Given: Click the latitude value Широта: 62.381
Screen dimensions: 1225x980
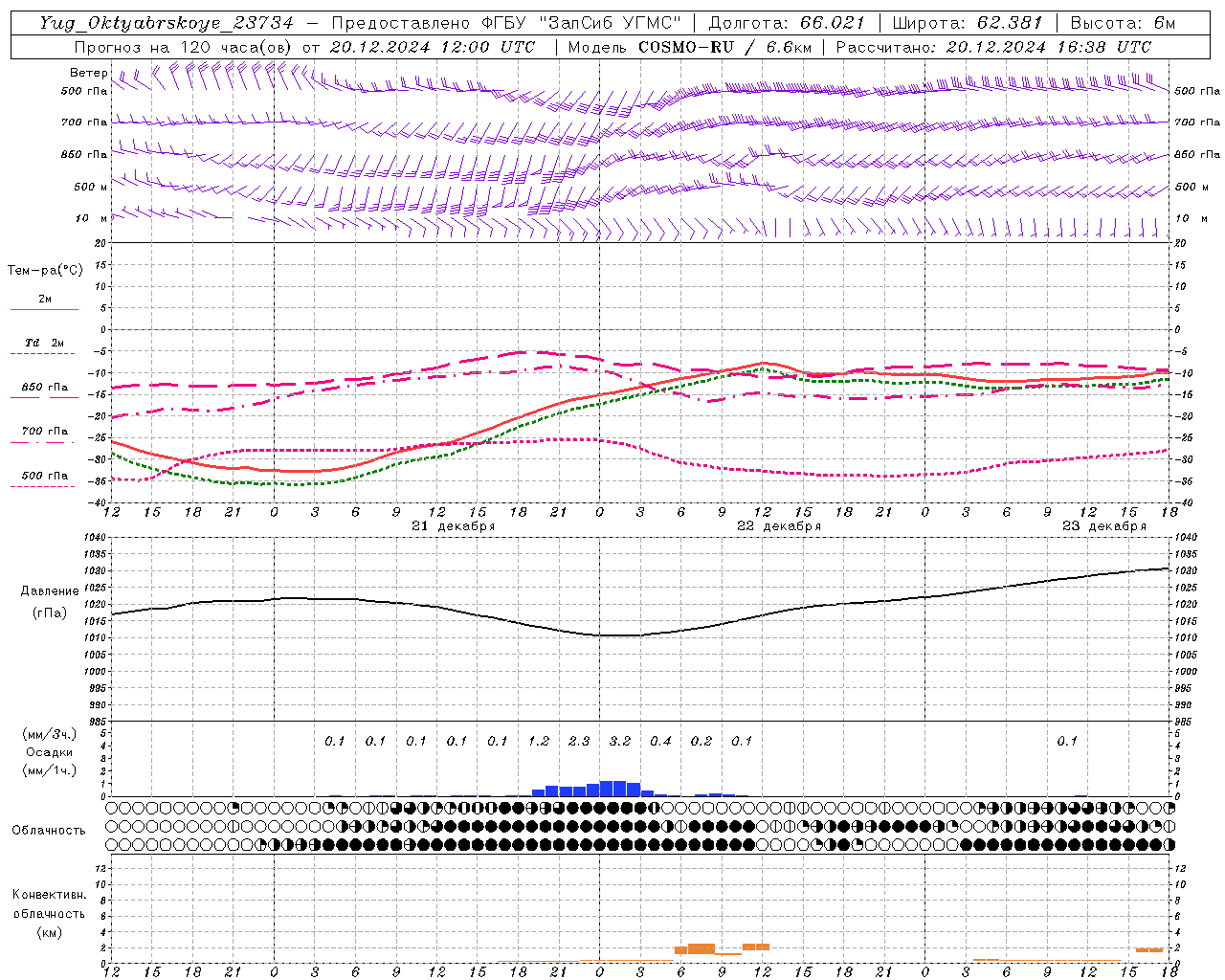Looking at the screenshot, I should [967, 23].
